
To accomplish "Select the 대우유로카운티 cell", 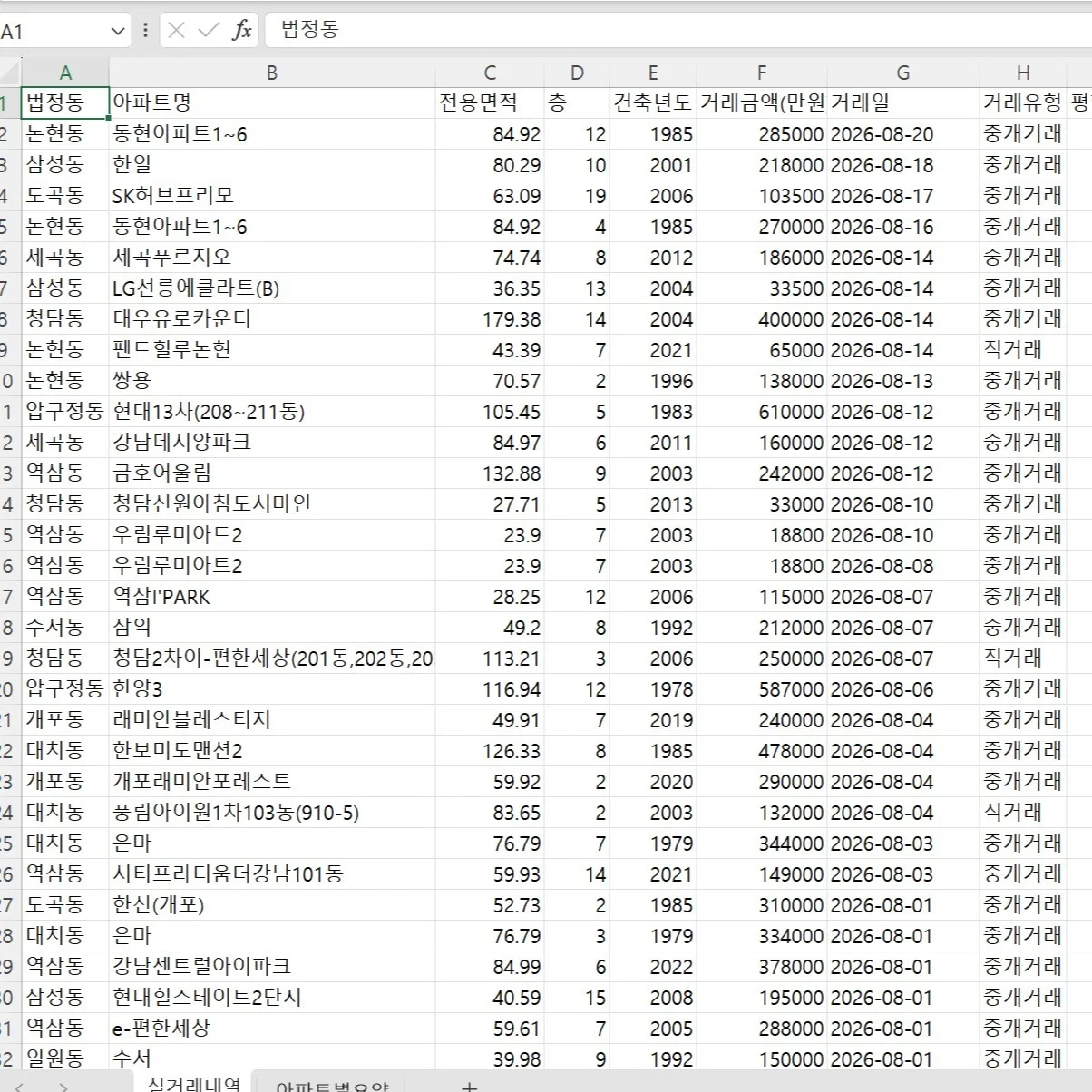I will coord(272,319).
